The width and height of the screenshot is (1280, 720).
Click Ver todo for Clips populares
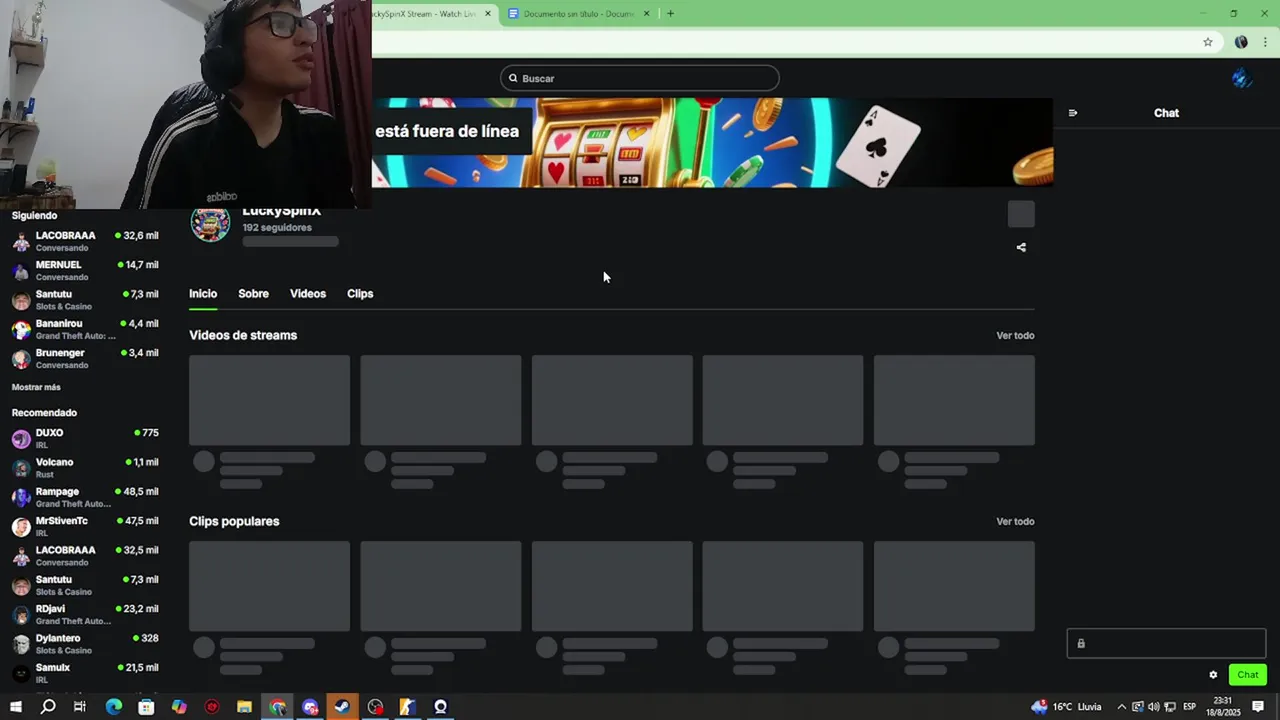(x=1015, y=522)
